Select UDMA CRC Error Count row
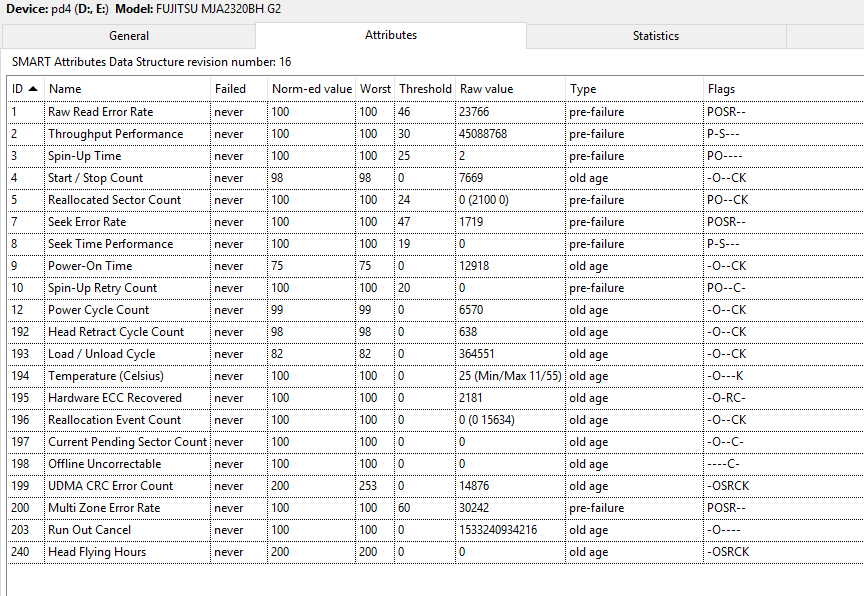This screenshot has height=596, width=864. [436, 486]
